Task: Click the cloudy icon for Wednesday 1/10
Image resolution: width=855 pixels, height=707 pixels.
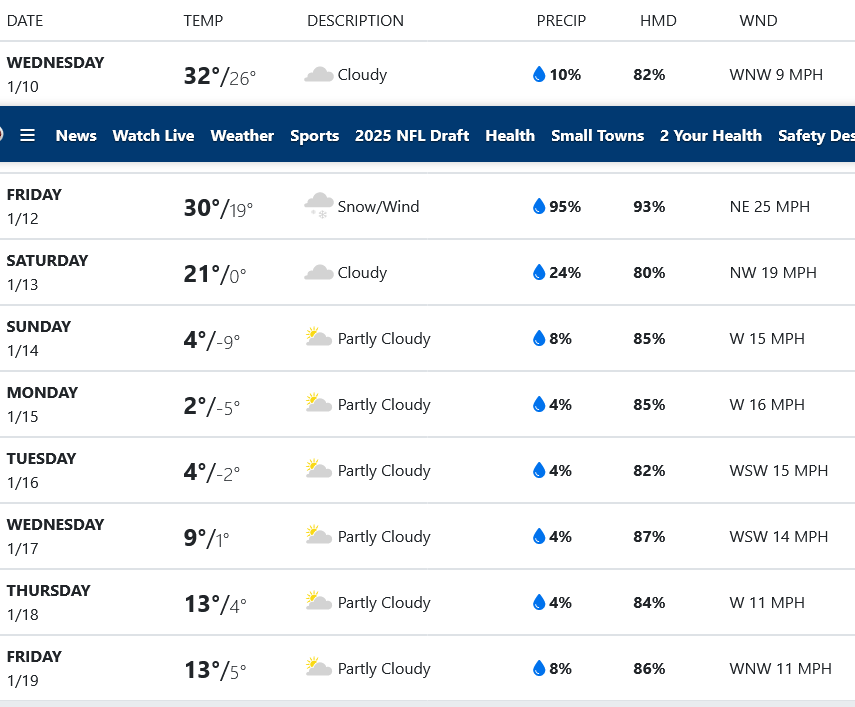Action: (319, 75)
